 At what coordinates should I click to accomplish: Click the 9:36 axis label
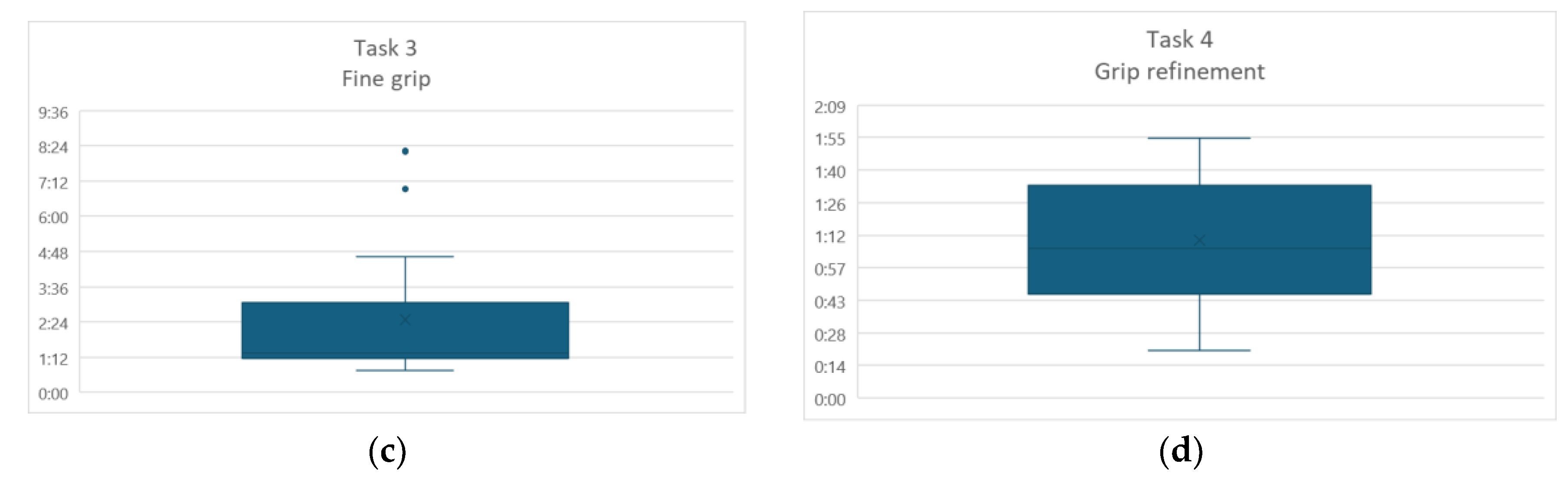(x=53, y=113)
